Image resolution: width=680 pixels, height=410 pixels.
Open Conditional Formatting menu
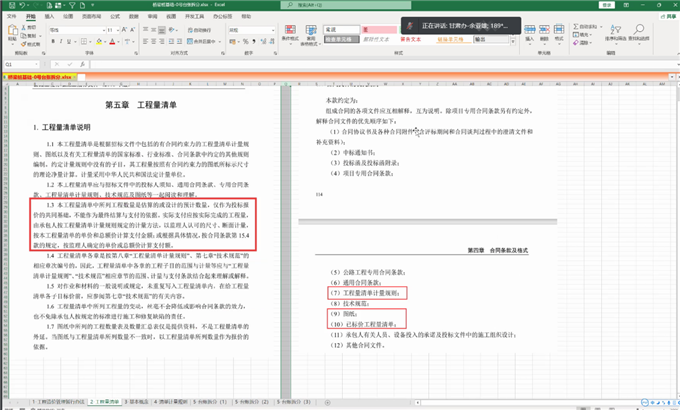[290, 34]
